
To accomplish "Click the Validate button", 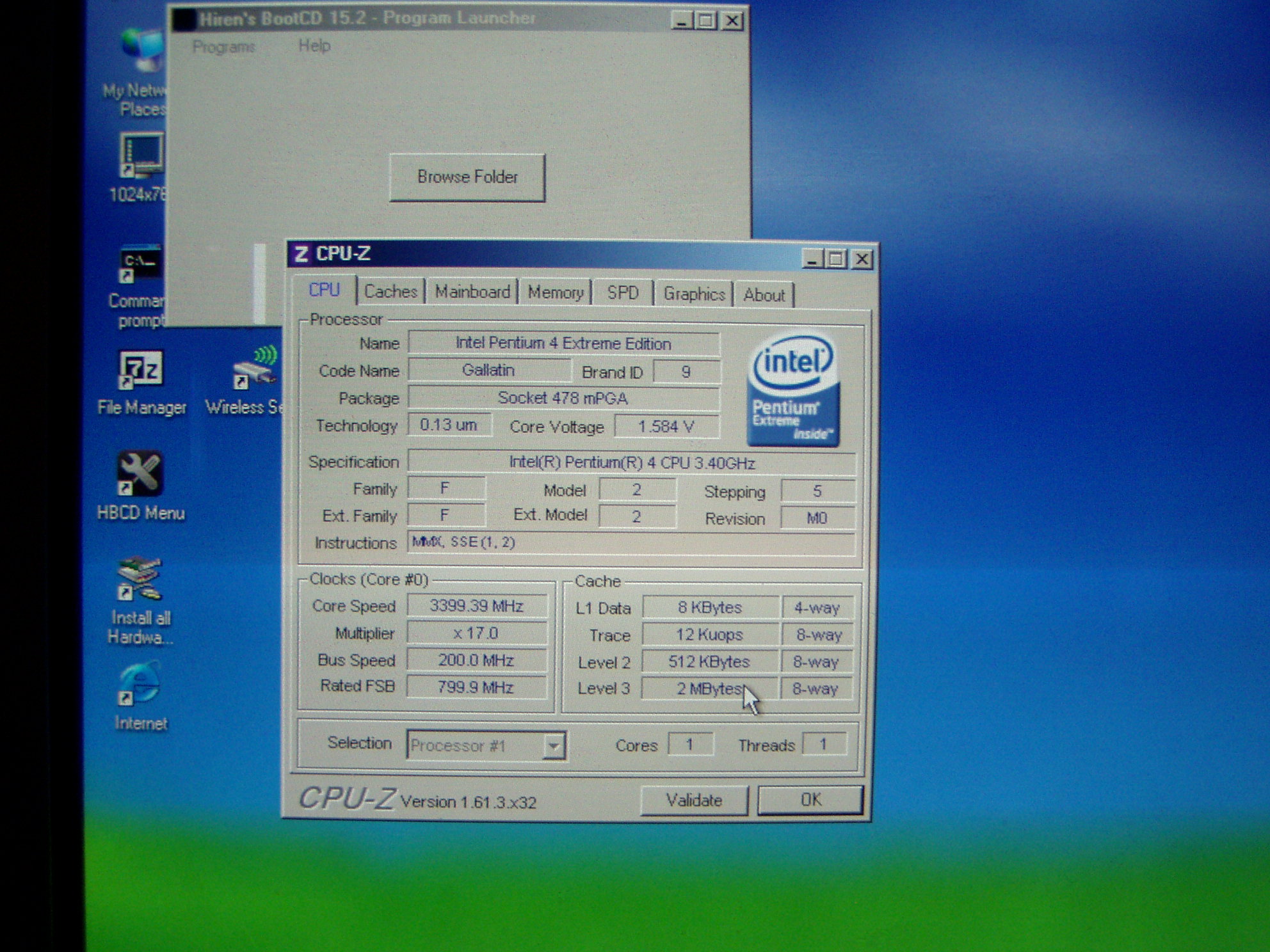I will 694,800.
